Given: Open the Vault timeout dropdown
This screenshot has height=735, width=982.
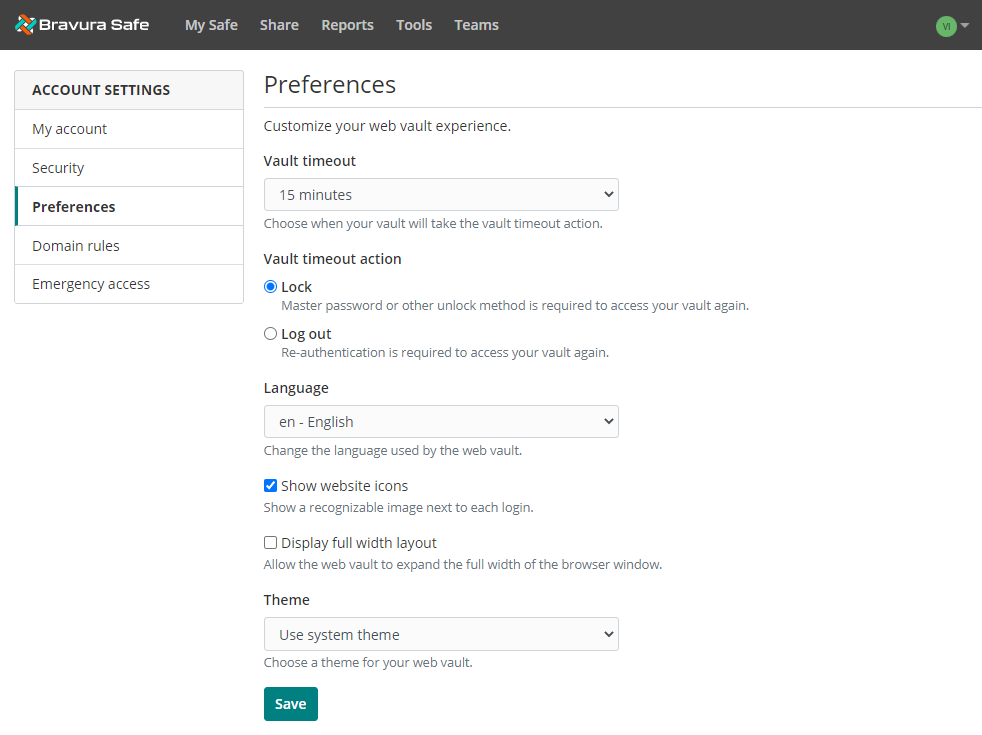Looking at the screenshot, I should point(441,195).
